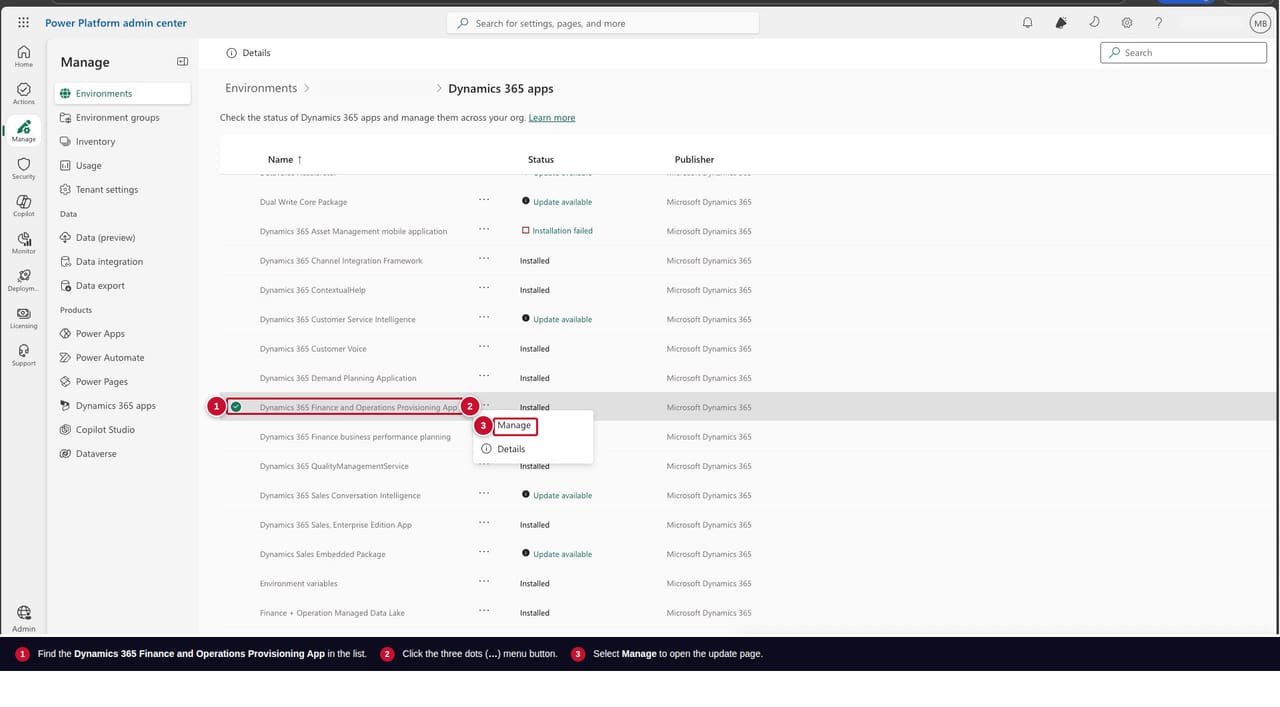1280x707 pixels.
Task: Open notifications bell icon
Action: click(x=1028, y=23)
